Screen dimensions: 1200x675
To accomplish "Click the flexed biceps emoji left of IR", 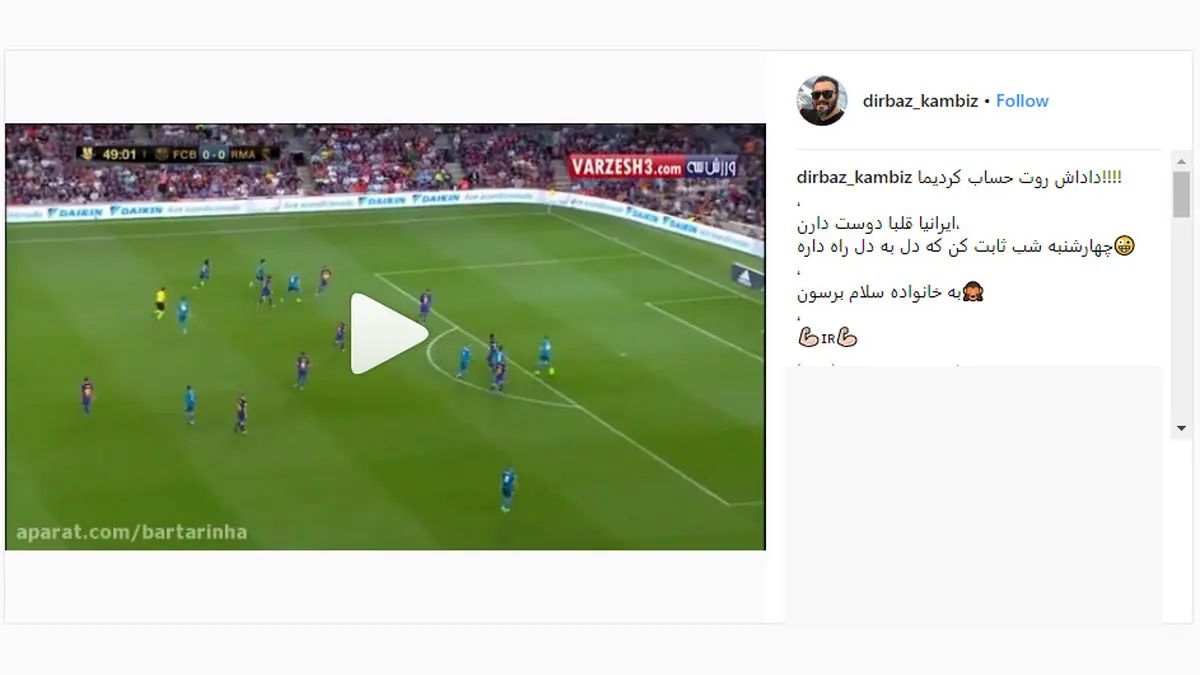I will [808, 338].
